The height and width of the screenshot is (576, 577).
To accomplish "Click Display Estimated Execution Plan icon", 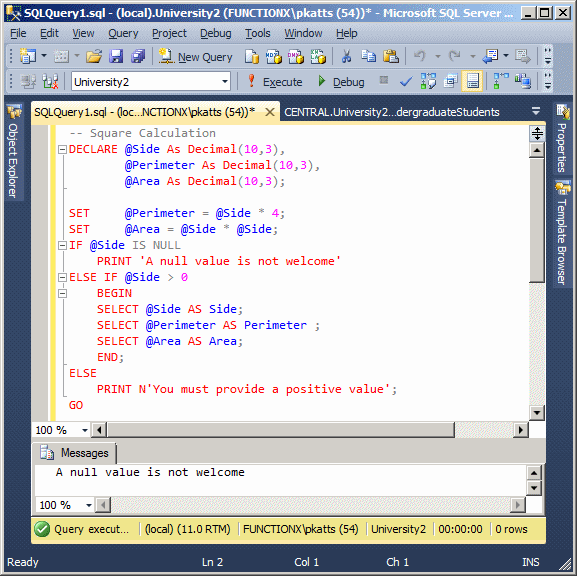I will pyautogui.click(x=428, y=81).
